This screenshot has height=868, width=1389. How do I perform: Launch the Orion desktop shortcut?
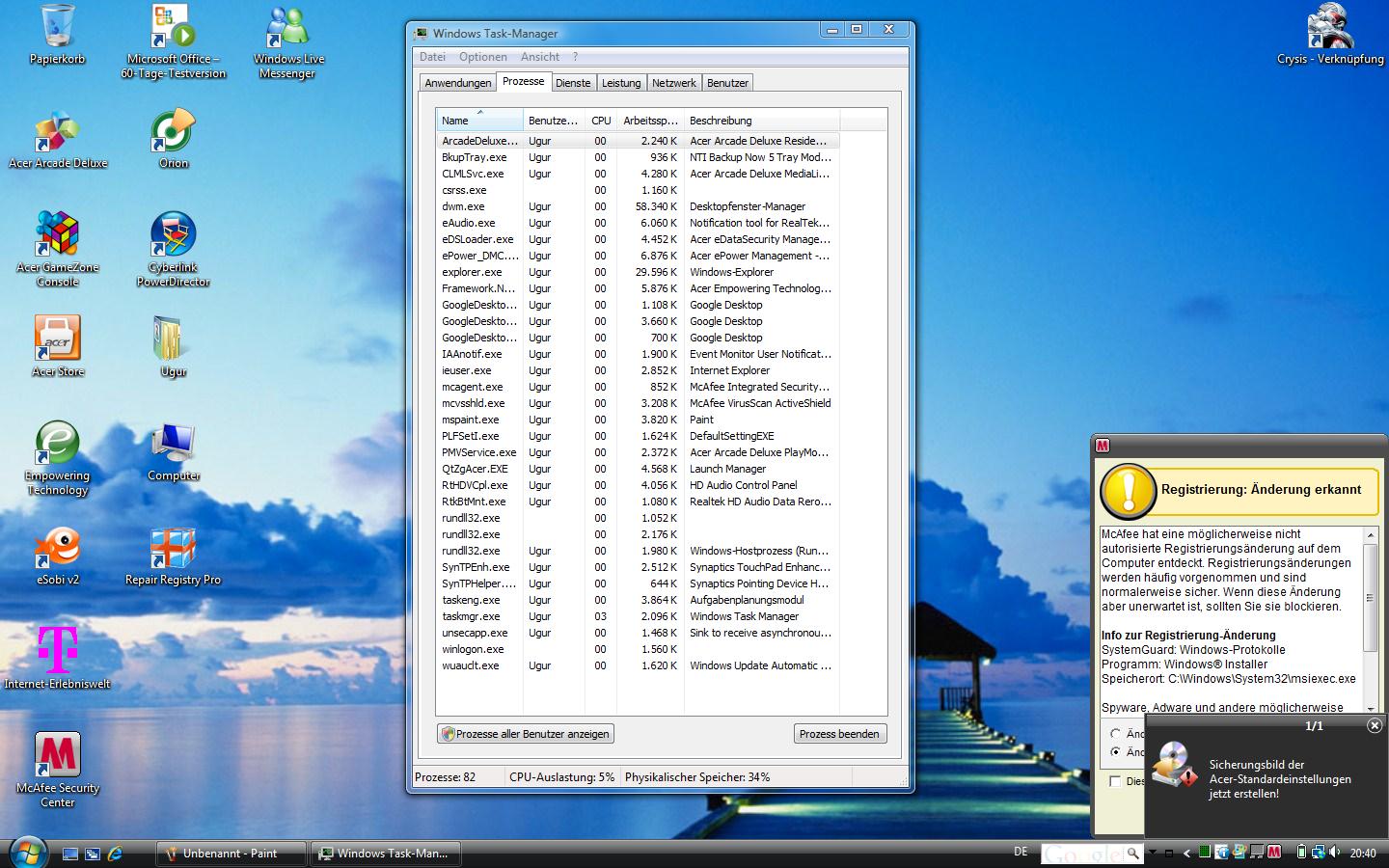[x=174, y=140]
